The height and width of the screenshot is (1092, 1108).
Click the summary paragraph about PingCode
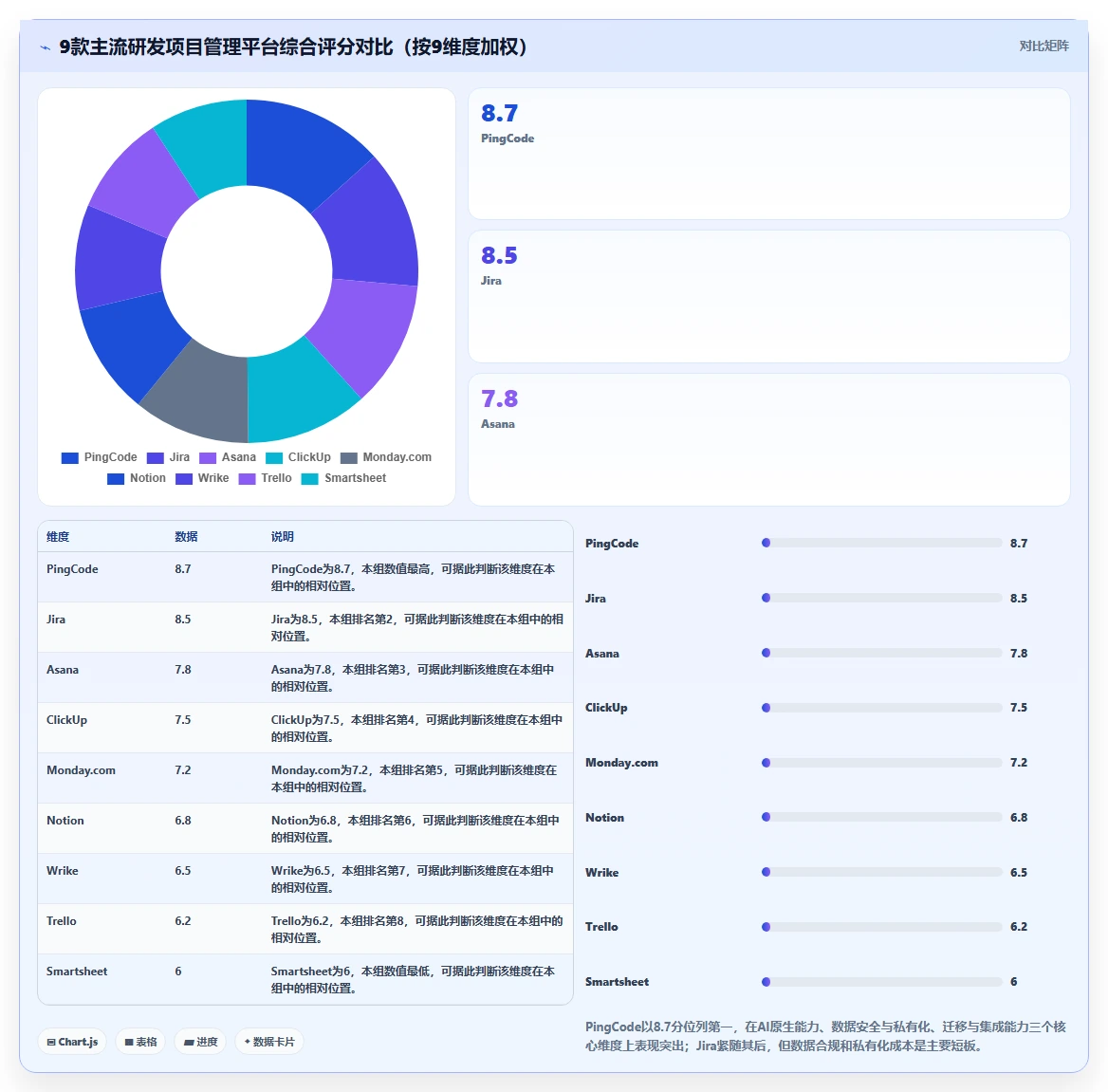click(825, 1036)
